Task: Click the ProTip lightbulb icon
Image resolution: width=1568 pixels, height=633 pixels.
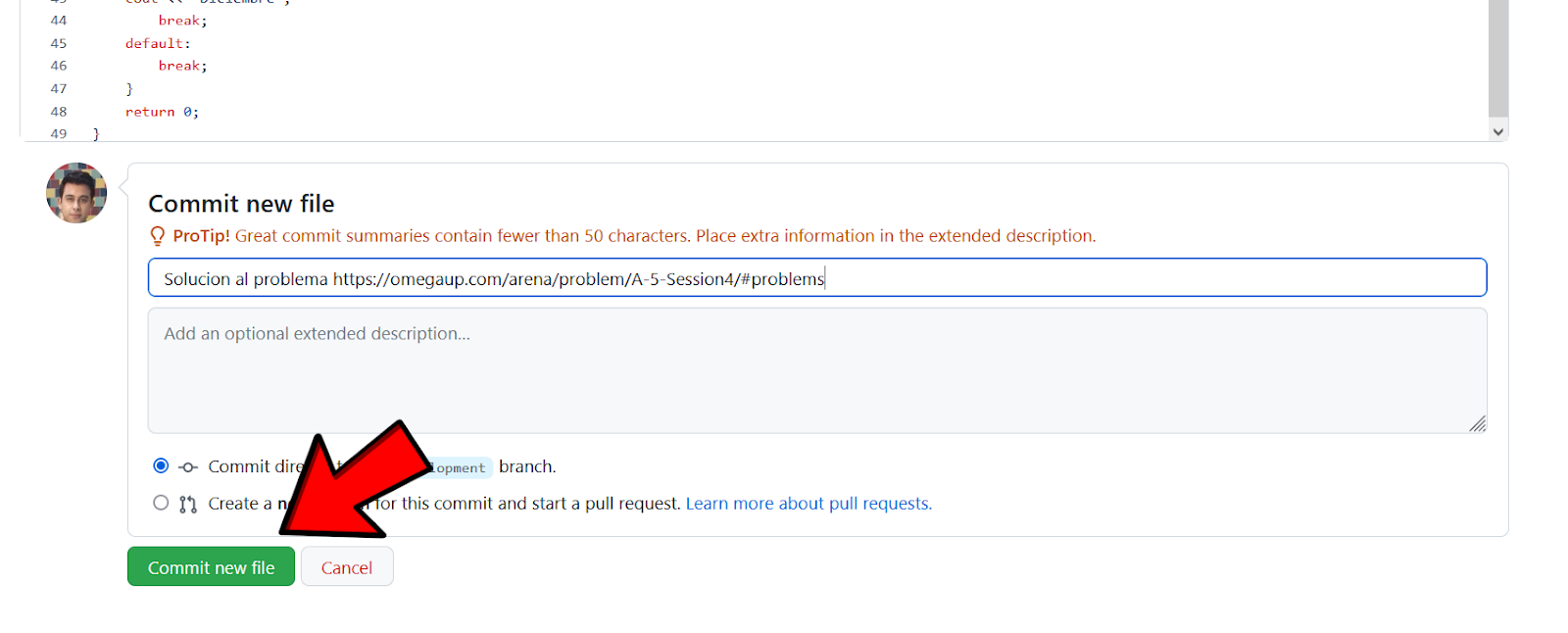Action: [x=157, y=236]
